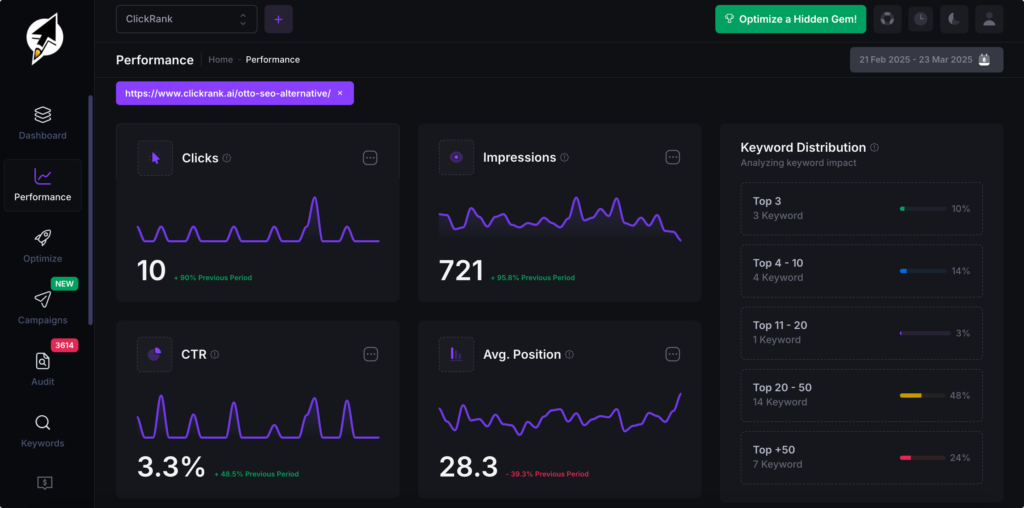Open the Audit sidebar section
The height and width of the screenshot is (508, 1024).
pos(42,370)
